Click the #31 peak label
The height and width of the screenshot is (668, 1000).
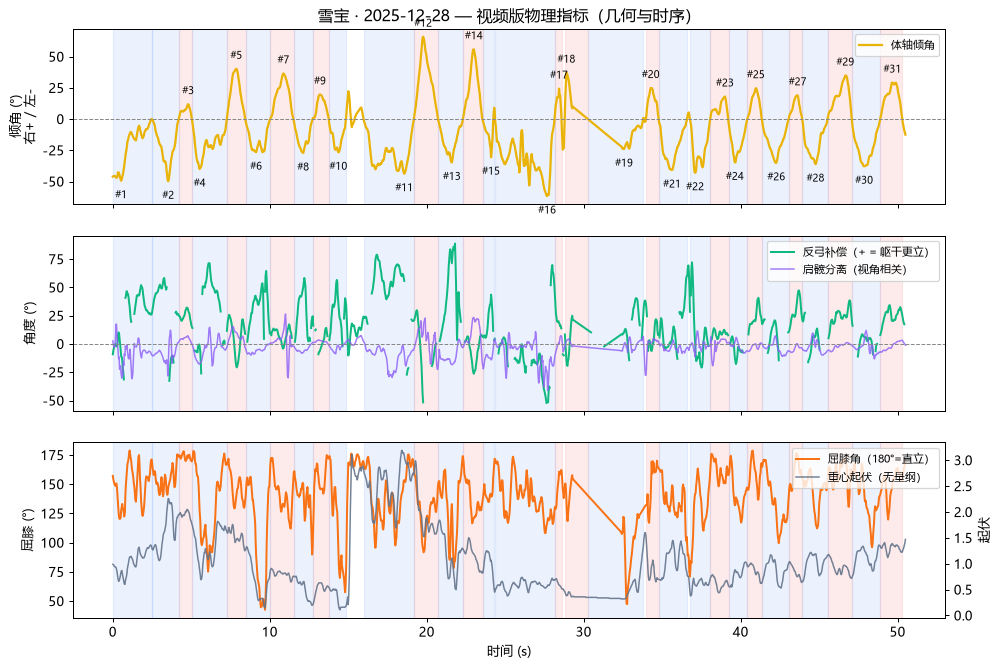[892, 69]
